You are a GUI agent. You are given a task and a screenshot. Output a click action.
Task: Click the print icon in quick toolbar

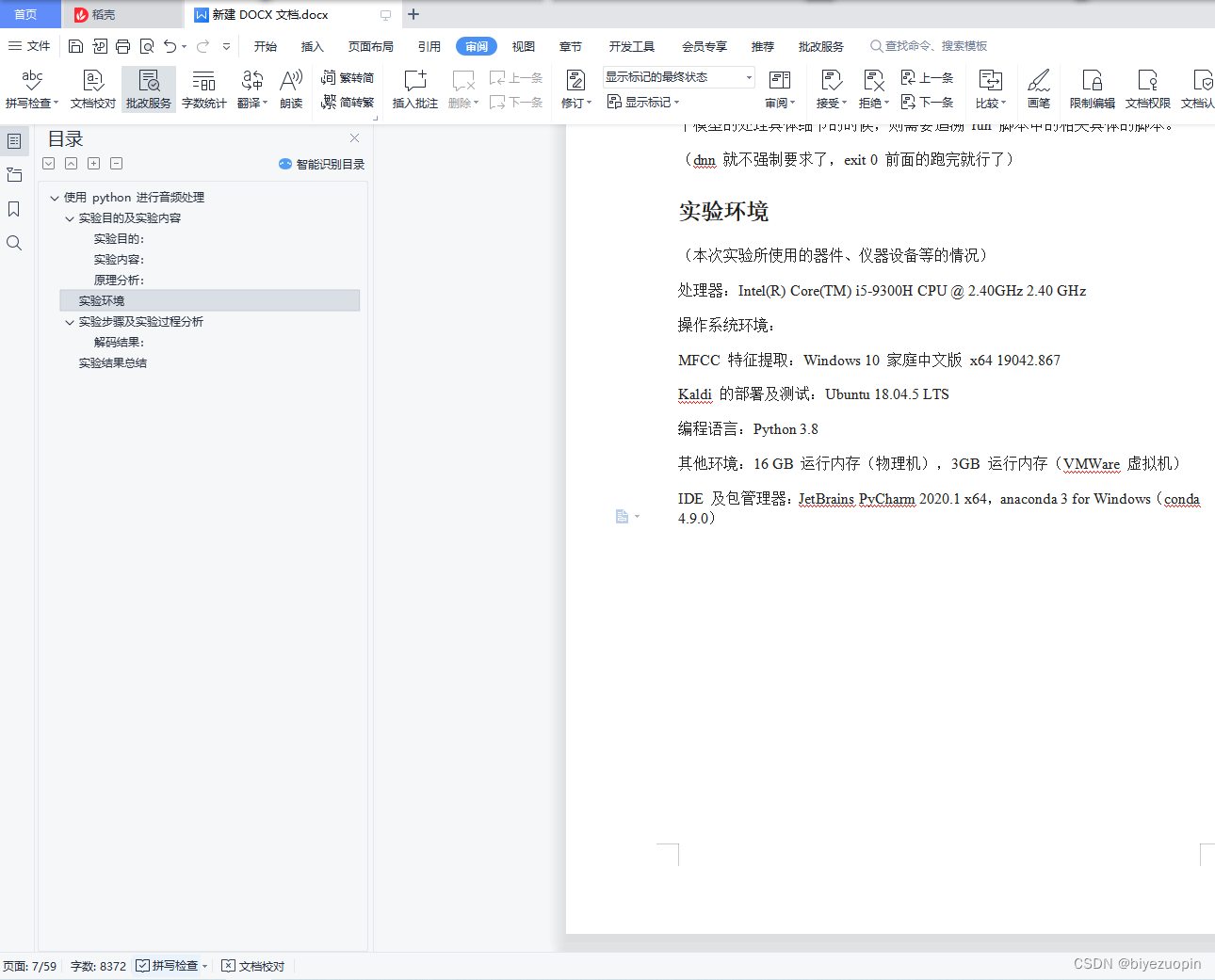click(123, 46)
